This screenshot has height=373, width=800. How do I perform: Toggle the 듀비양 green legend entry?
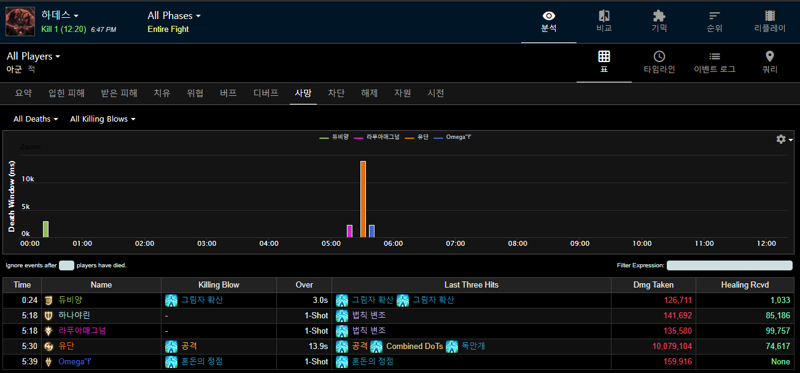(x=334, y=137)
